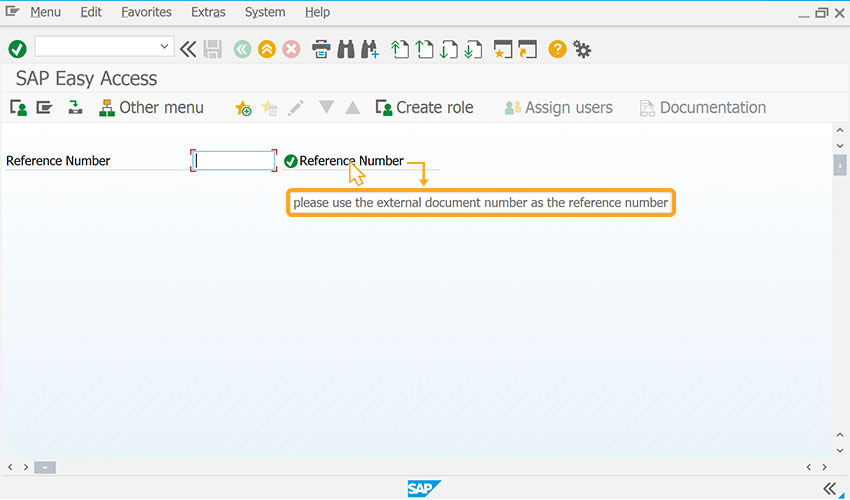Open the Favorites menu
The width and height of the screenshot is (850, 500).
coord(146,12)
